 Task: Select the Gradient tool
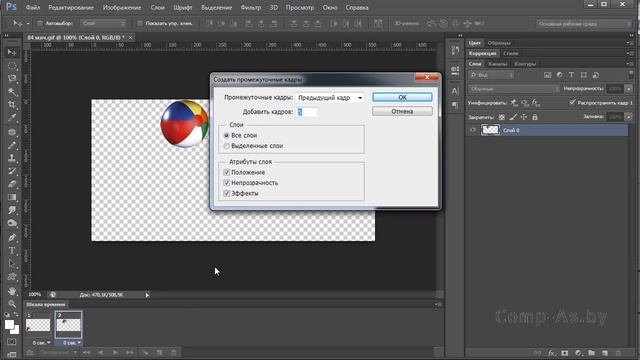click(12, 197)
